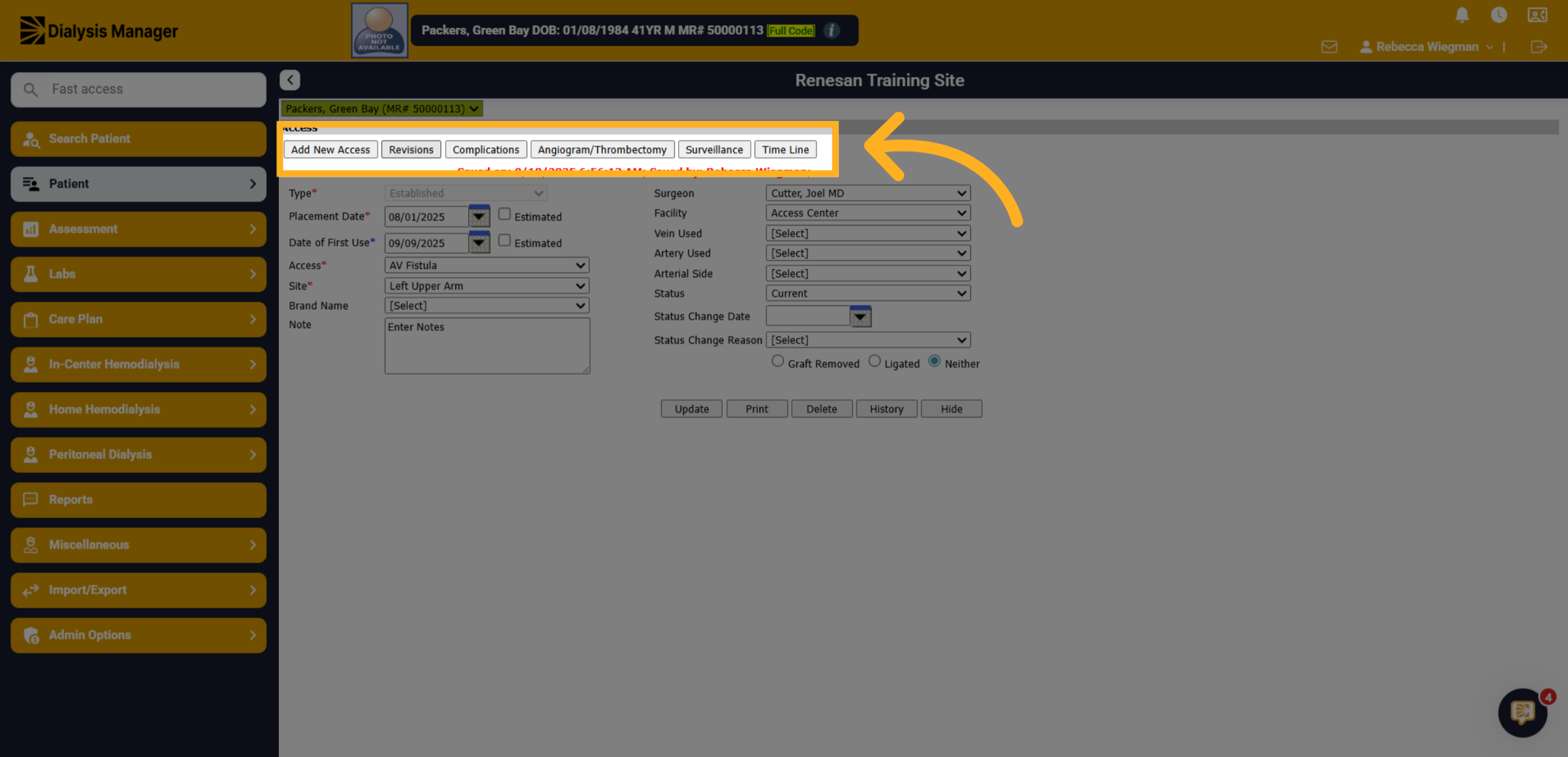Open the Site dropdown showing Left Upper Arm
1568x757 pixels.
[x=487, y=285]
